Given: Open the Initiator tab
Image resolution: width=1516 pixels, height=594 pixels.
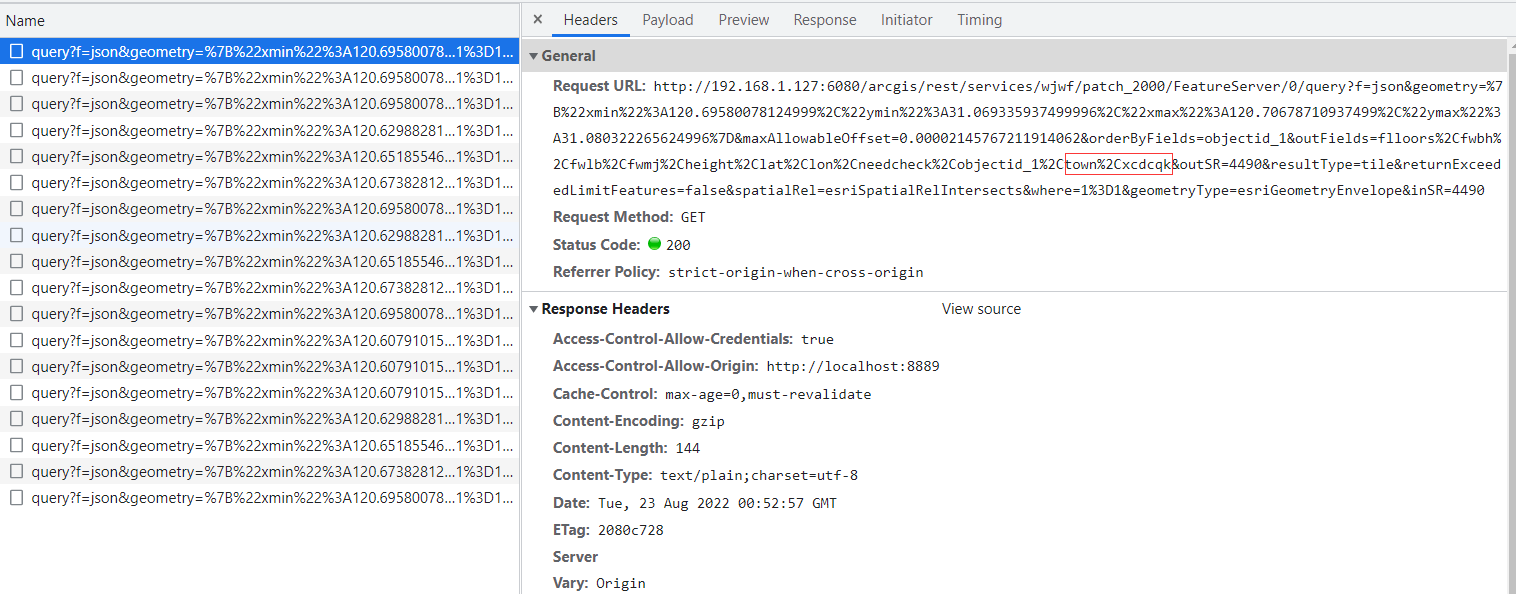Looking at the screenshot, I should point(907,20).
